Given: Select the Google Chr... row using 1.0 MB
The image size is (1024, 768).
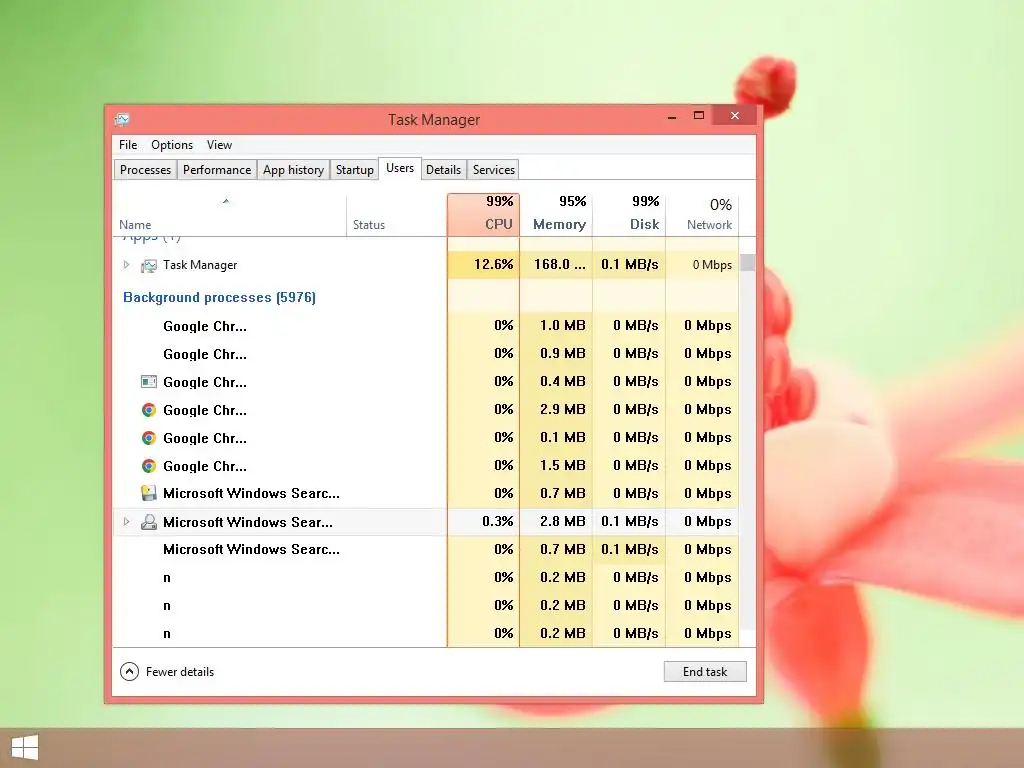Looking at the screenshot, I should (426, 325).
